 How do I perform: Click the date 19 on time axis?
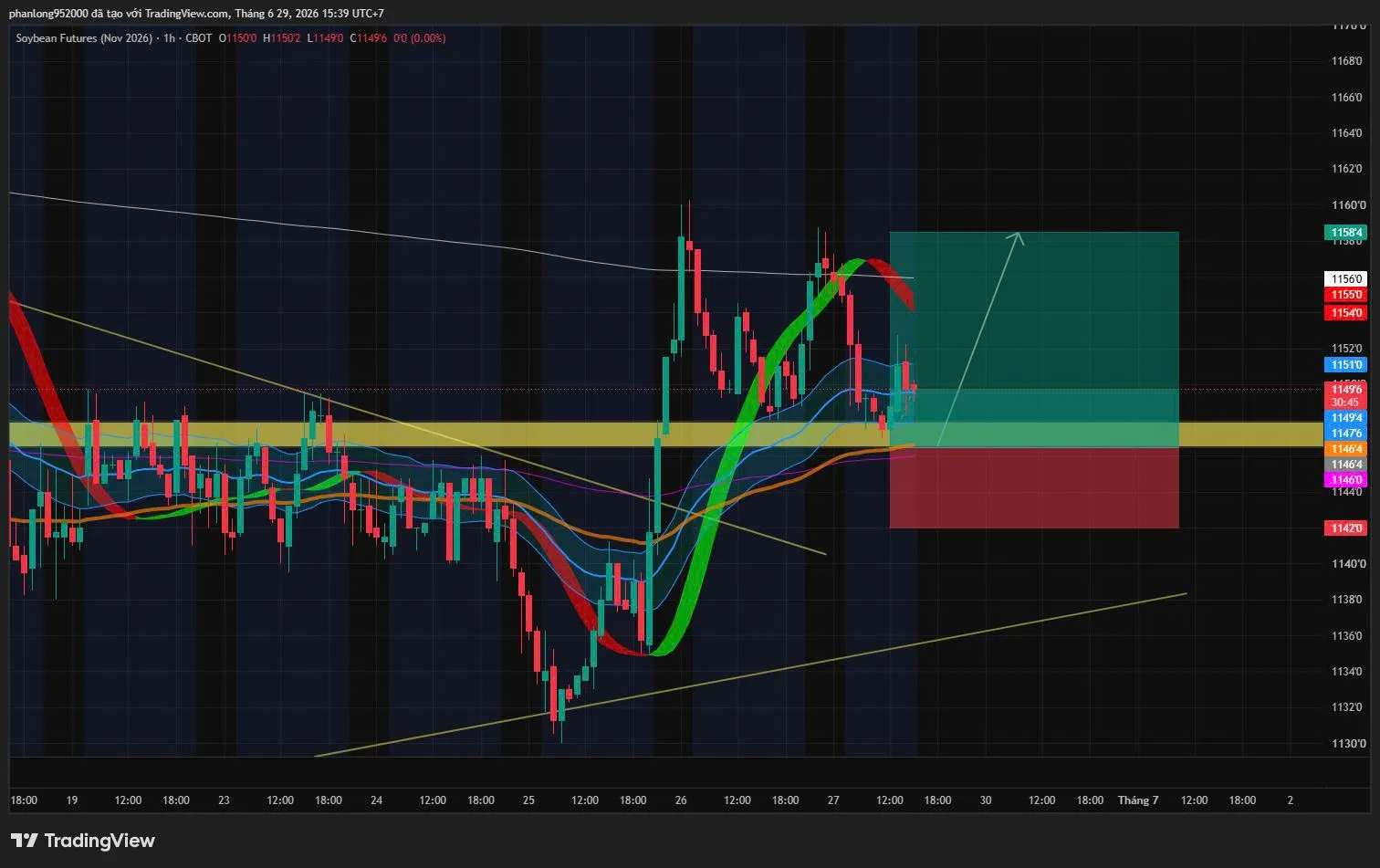point(72,800)
